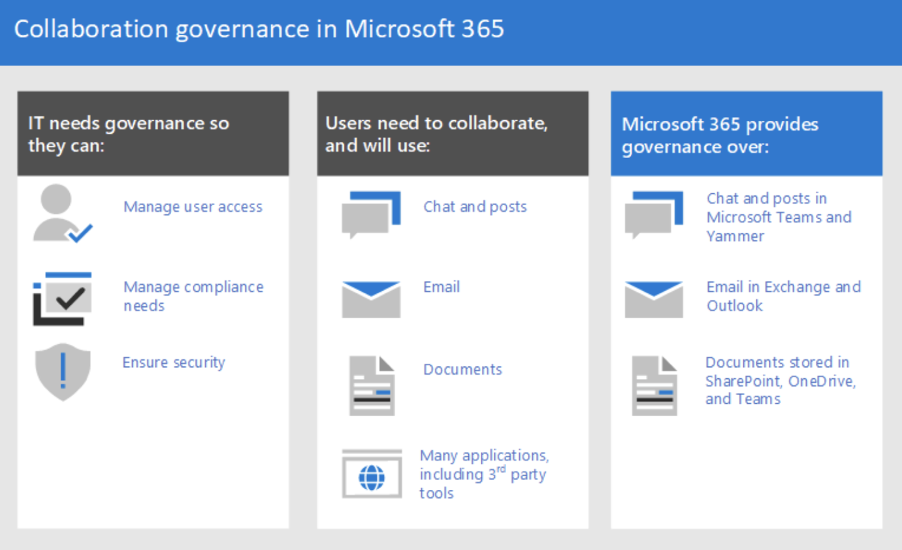
Task: Click chat icon next to Teams and Yammer
Action: [654, 215]
